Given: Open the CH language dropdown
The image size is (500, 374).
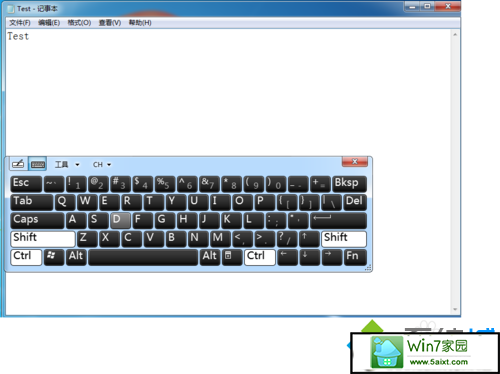Looking at the screenshot, I should [102, 164].
